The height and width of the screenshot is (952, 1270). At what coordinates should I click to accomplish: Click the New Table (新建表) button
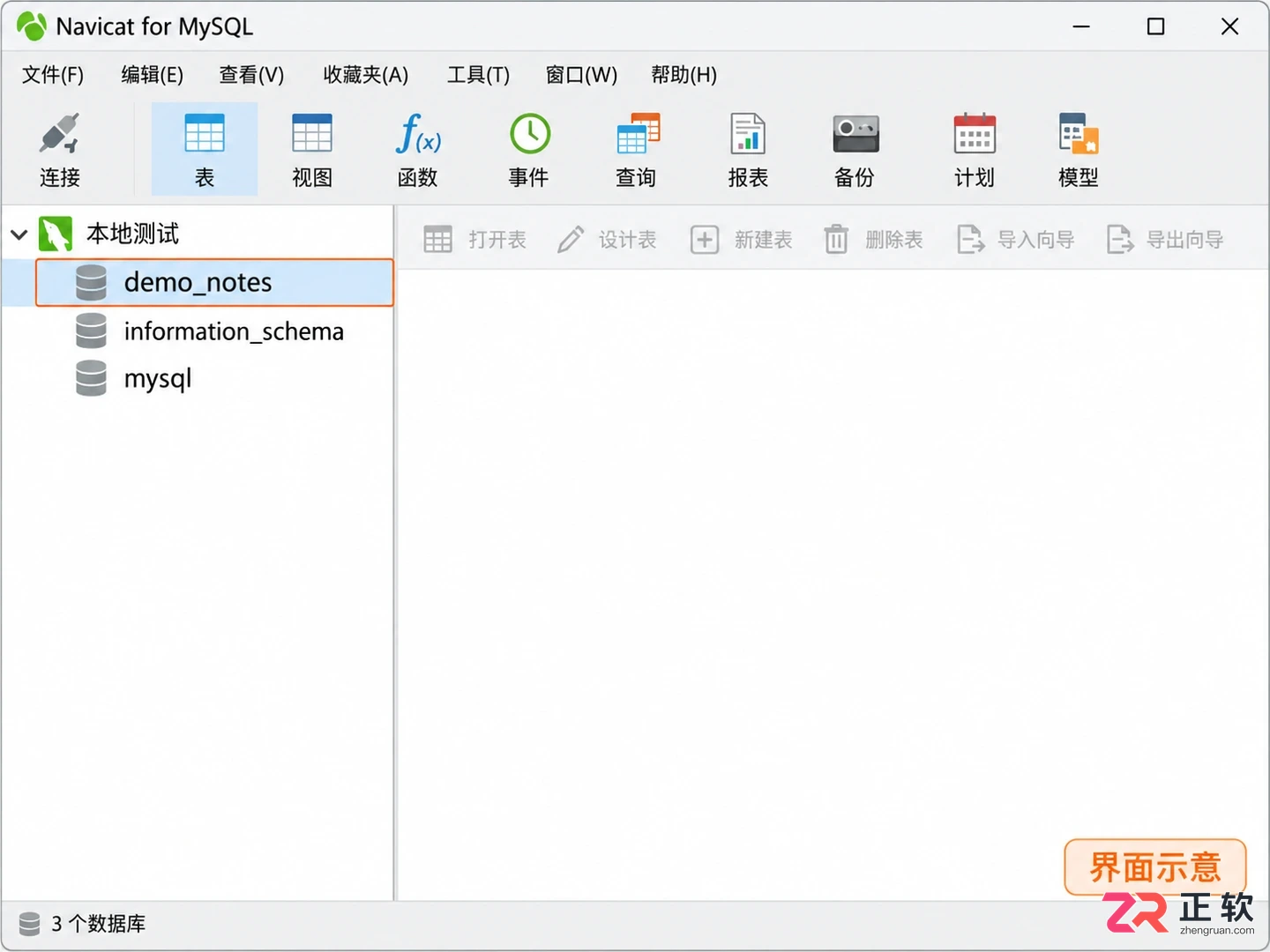[x=741, y=240]
